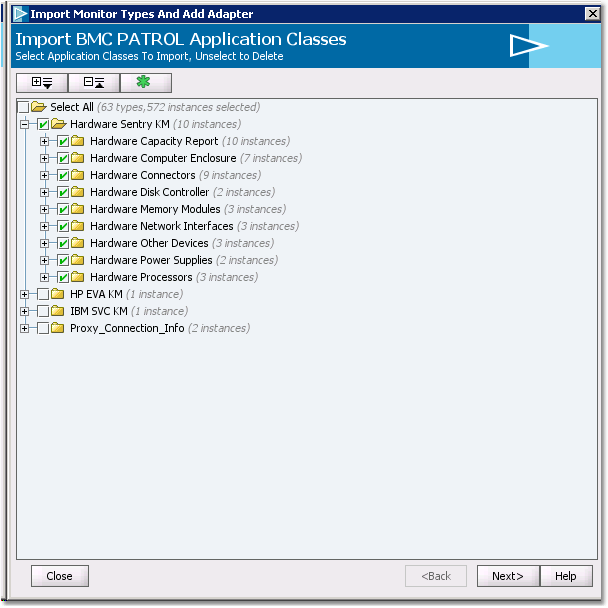Viewport: 608px width, 608px height.
Task: Expand the IBM SVC KM node
Action: (x=25, y=312)
